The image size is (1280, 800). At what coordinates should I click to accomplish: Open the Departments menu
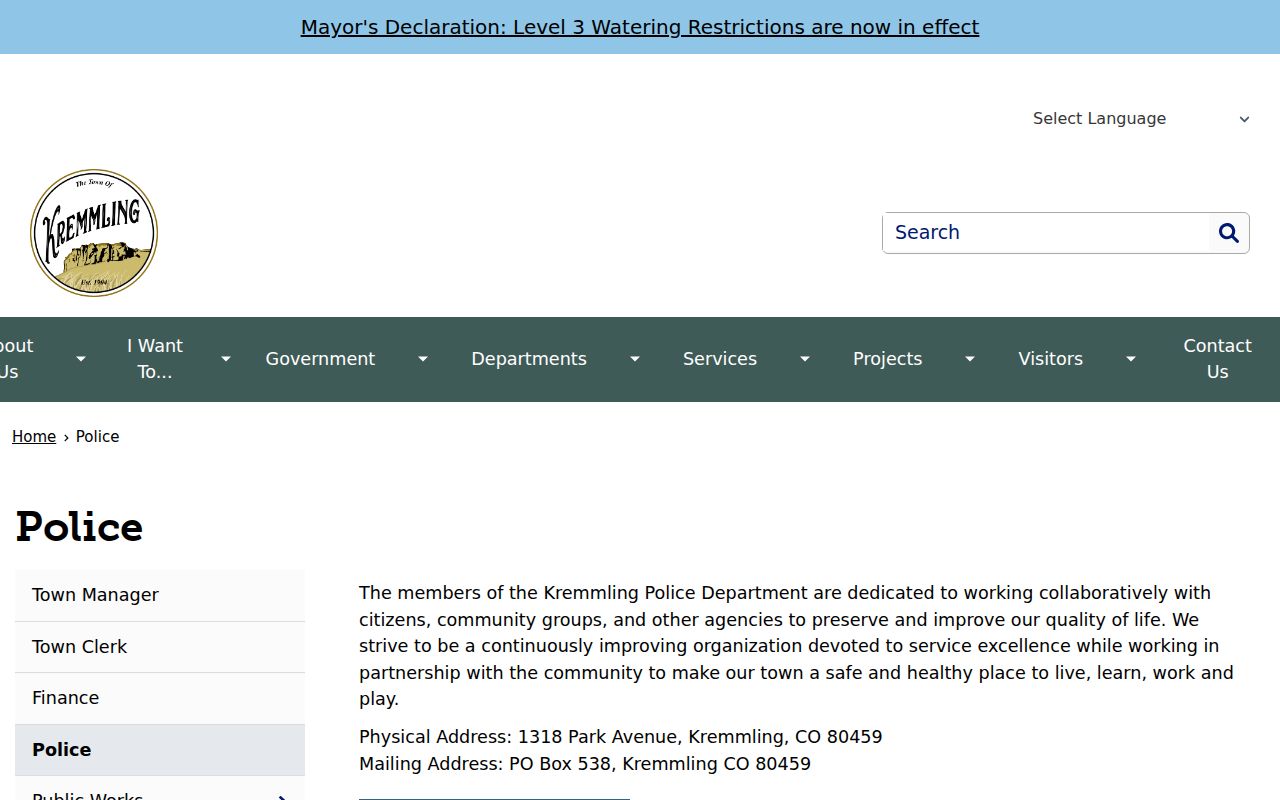pyautogui.click(x=529, y=359)
